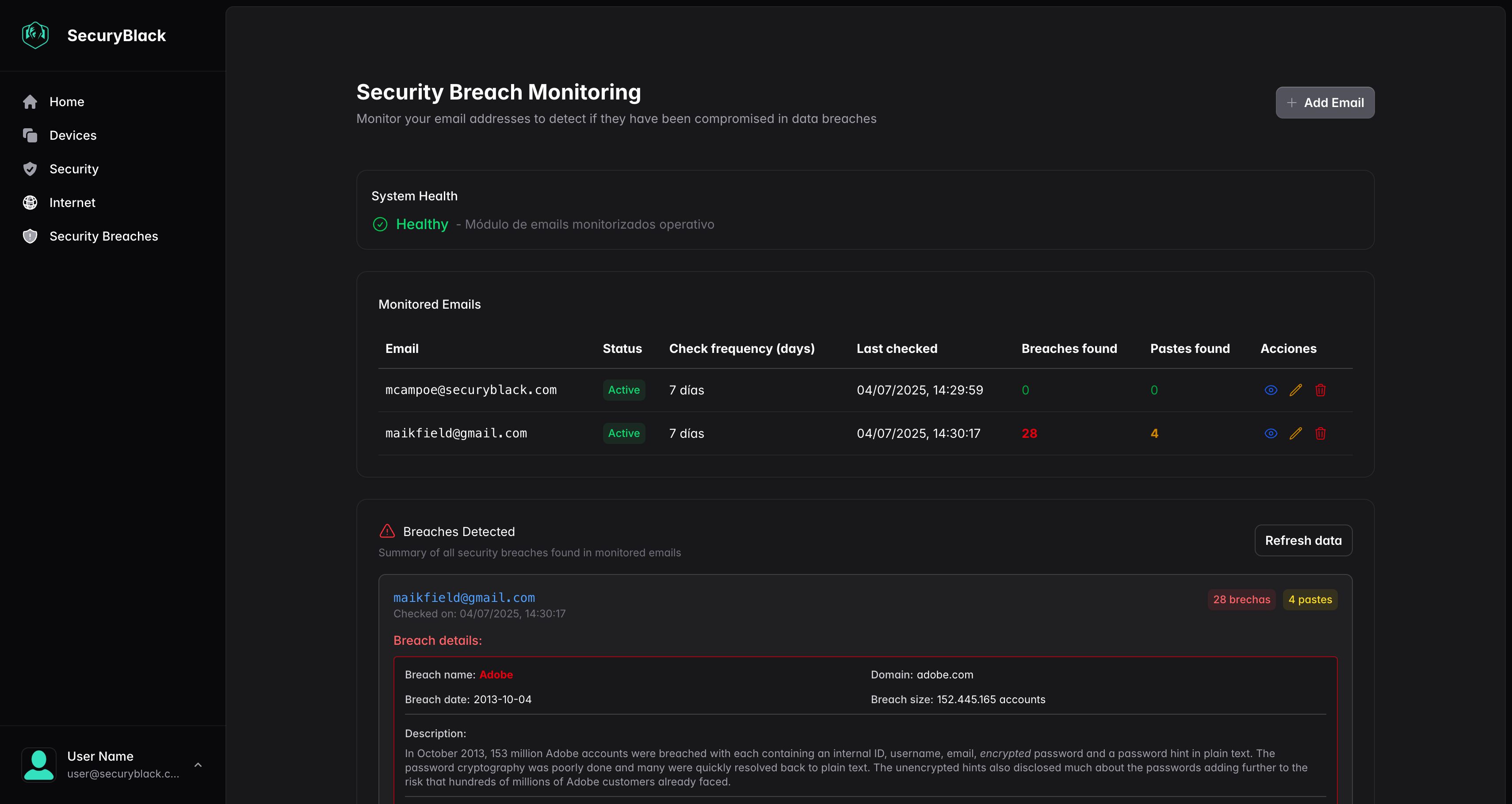Delete maikfield@gmail.com with trash icon
This screenshot has width=1512, height=804.
(1320, 433)
